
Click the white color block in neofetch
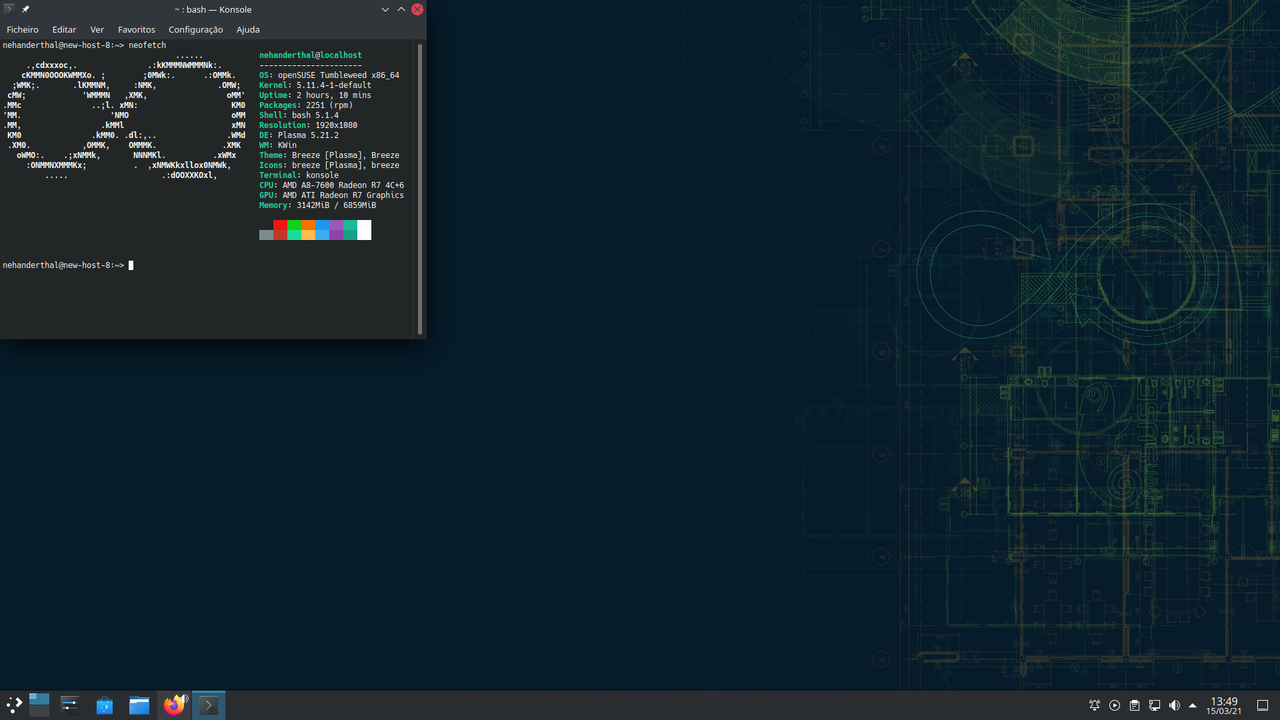click(364, 230)
